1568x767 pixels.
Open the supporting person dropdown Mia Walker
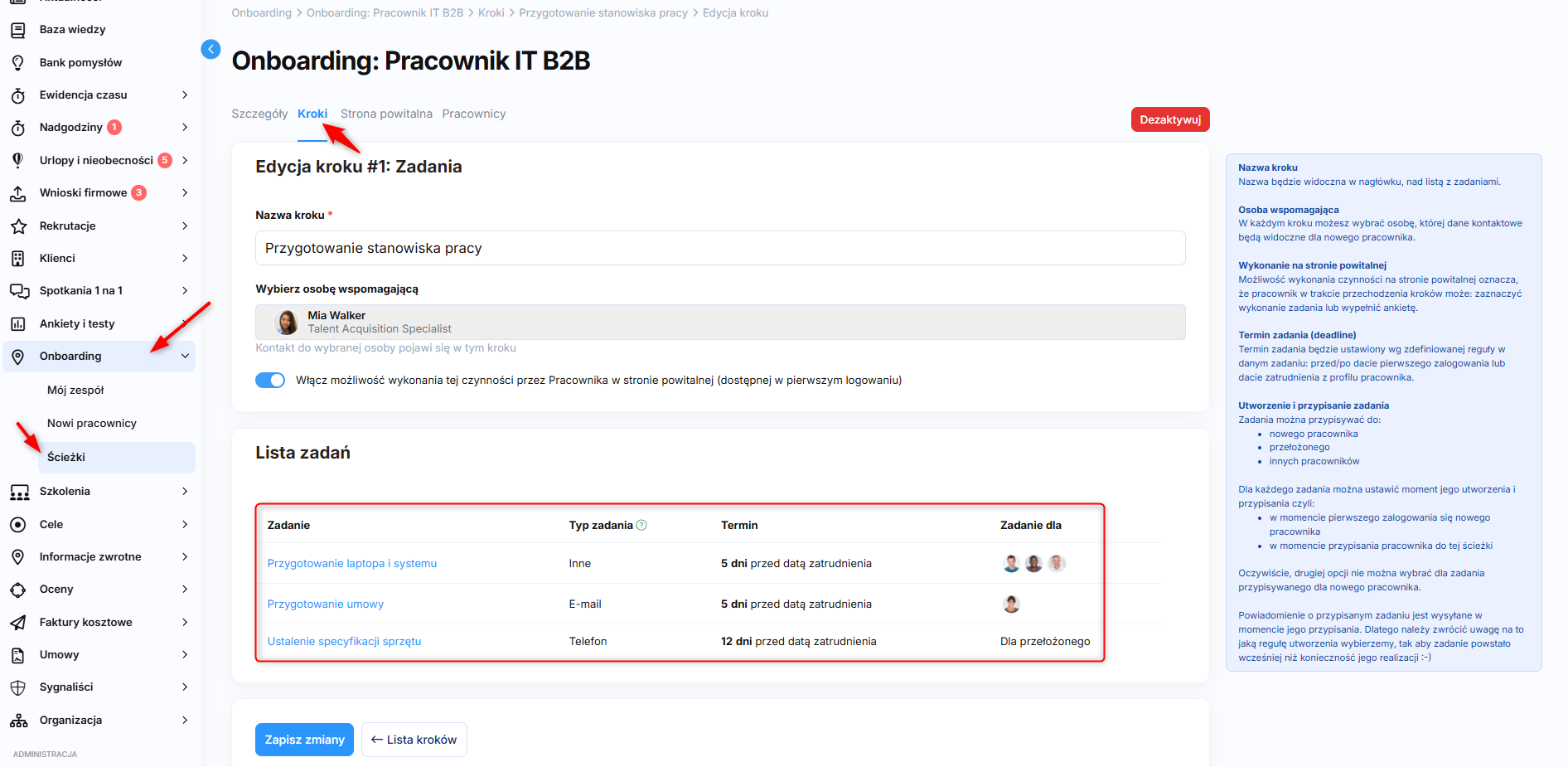tap(719, 322)
